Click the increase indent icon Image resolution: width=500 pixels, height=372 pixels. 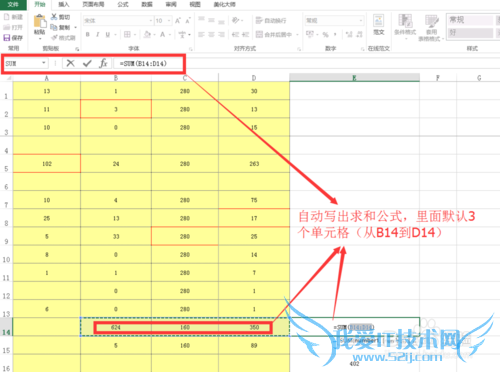coord(246,34)
